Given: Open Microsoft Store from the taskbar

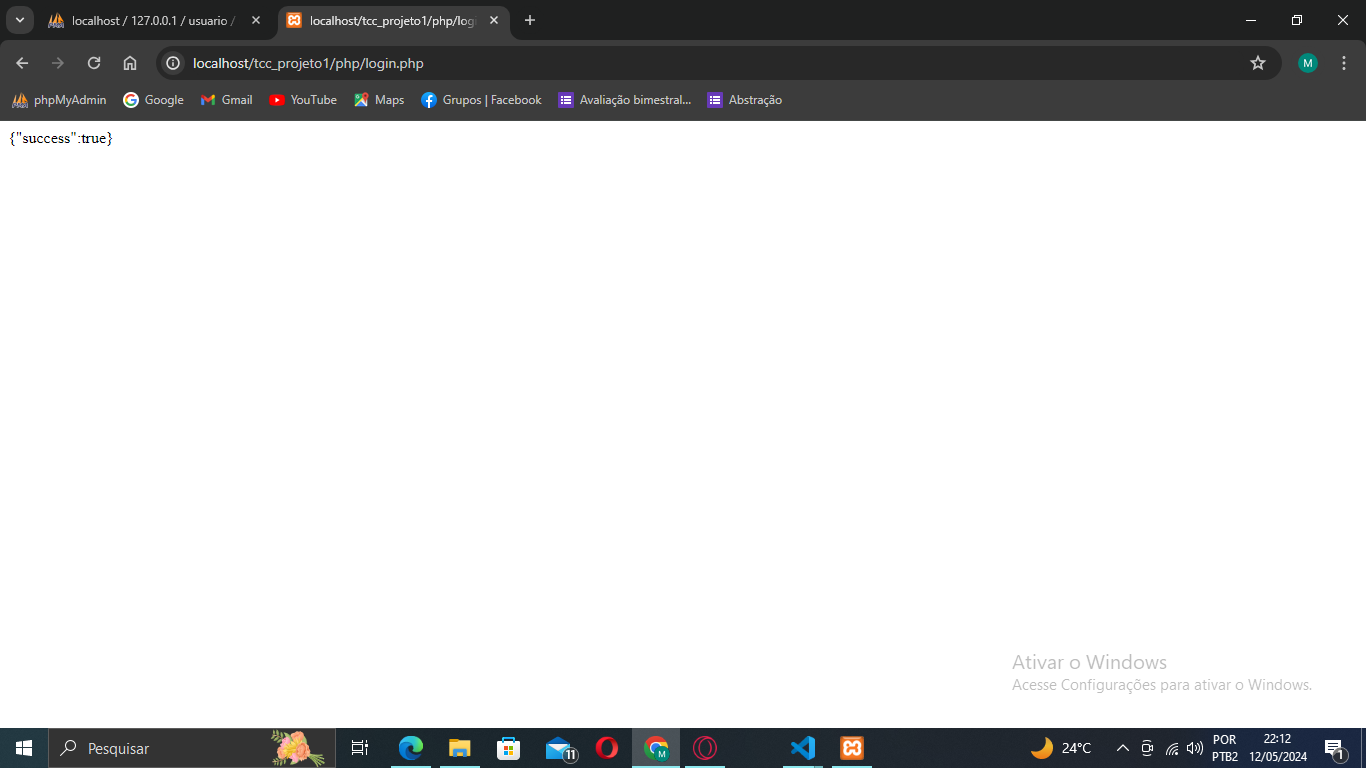Looking at the screenshot, I should 509,748.
